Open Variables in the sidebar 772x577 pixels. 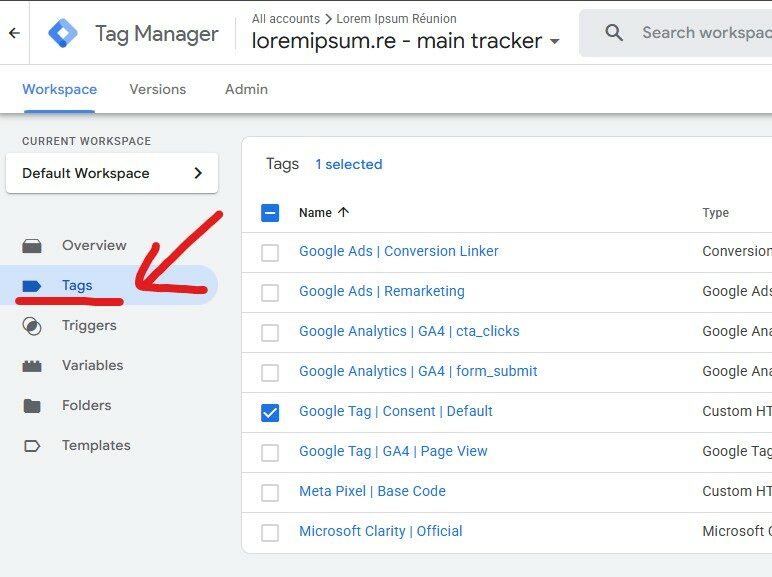coord(93,365)
